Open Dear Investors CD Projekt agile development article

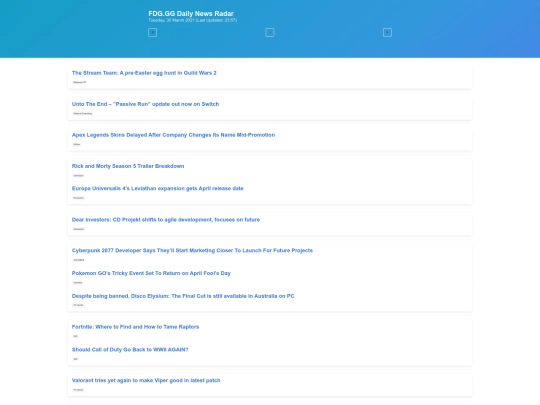(166, 220)
